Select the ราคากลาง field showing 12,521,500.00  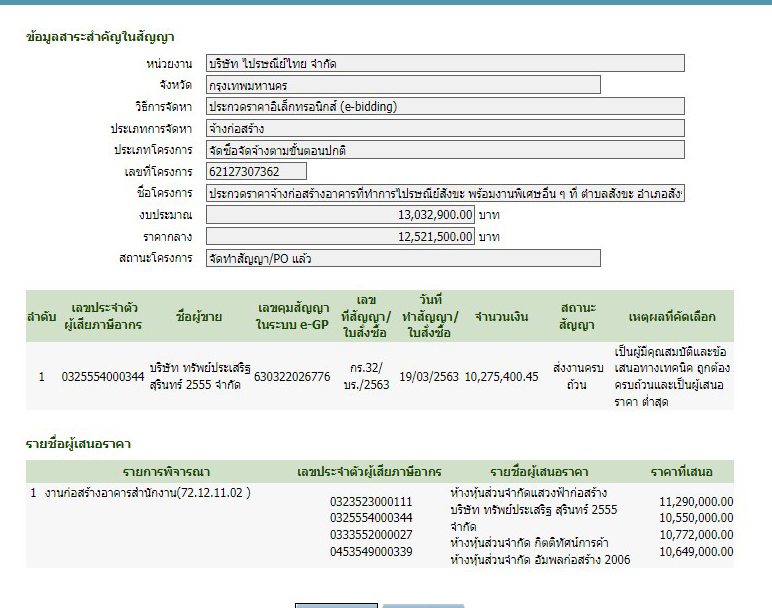(x=339, y=237)
